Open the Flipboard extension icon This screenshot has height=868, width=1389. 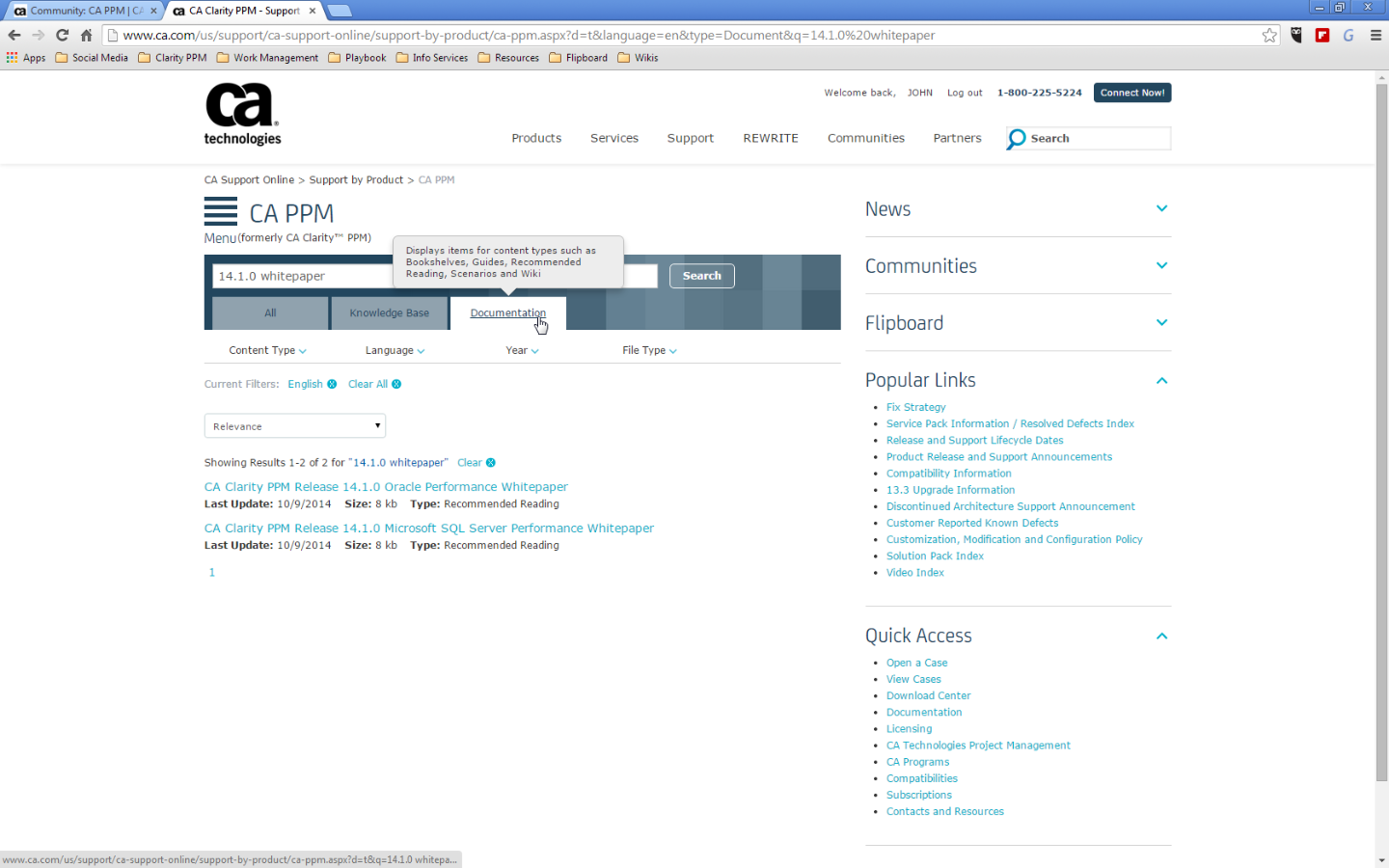pos(1322,35)
